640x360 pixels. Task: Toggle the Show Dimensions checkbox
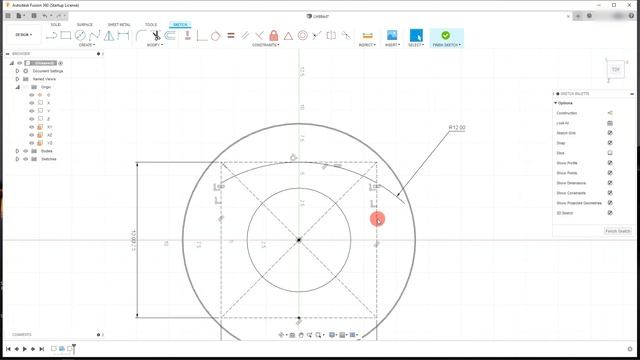(610, 183)
